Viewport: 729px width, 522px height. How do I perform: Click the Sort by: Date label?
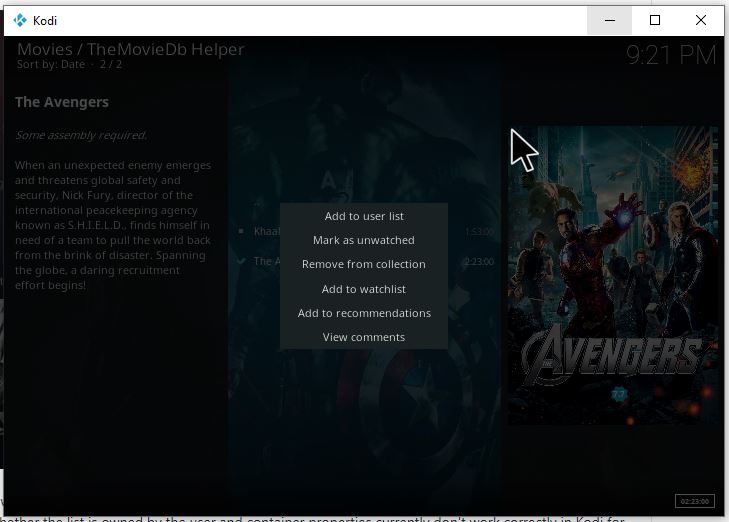click(51, 64)
